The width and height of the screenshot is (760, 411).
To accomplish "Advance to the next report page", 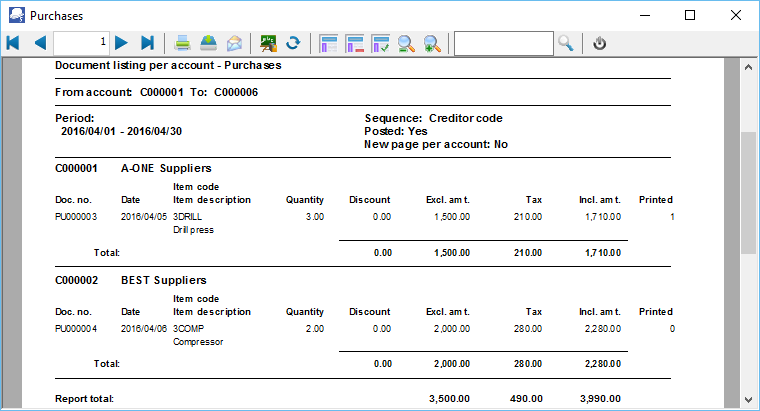I will point(121,43).
